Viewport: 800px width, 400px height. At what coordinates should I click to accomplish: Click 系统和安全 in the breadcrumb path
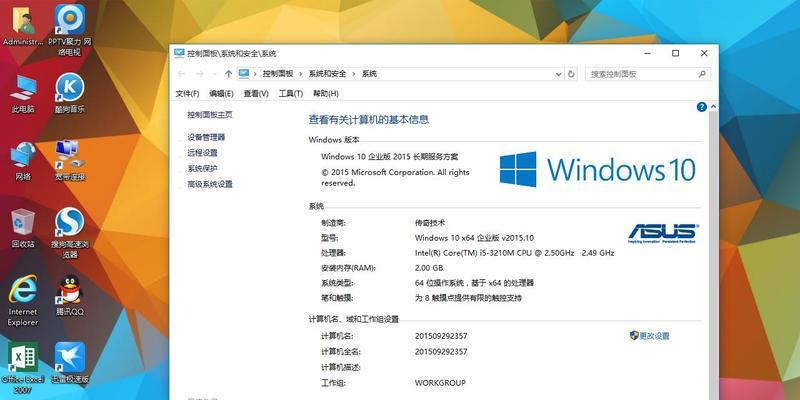coord(328,74)
